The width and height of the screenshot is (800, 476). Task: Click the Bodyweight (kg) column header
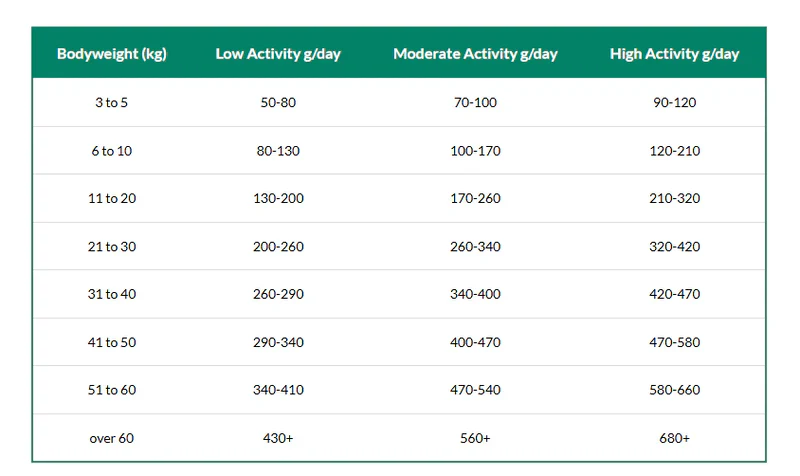coord(112,54)
